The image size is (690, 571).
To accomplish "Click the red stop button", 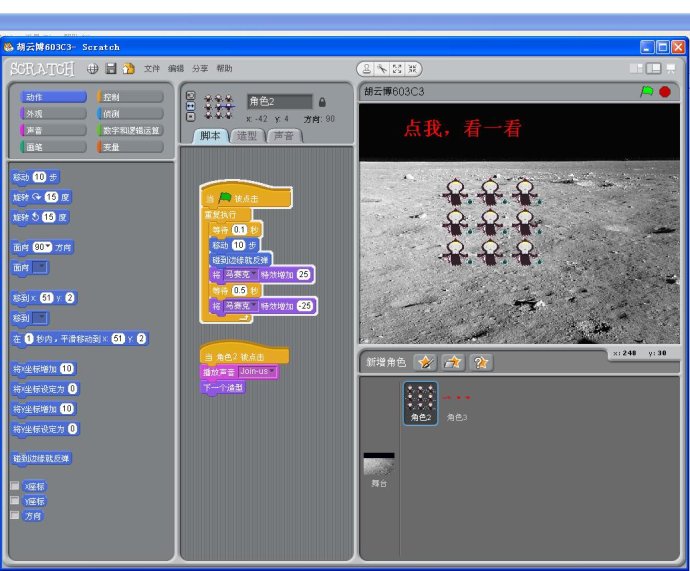I will pos(665,92).
